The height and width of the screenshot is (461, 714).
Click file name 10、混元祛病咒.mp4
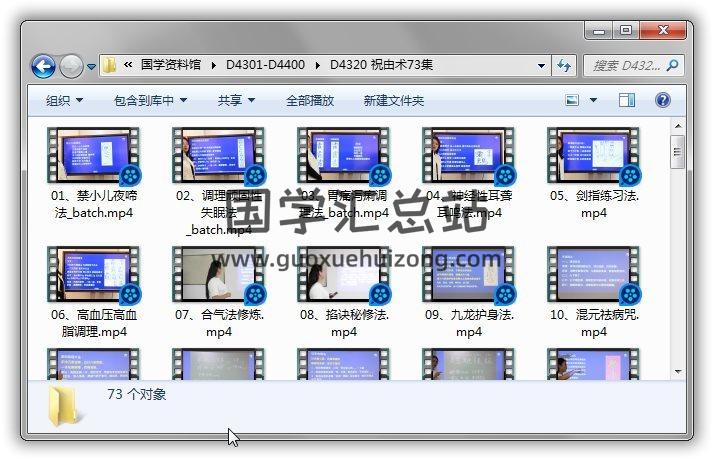point(594,323)
